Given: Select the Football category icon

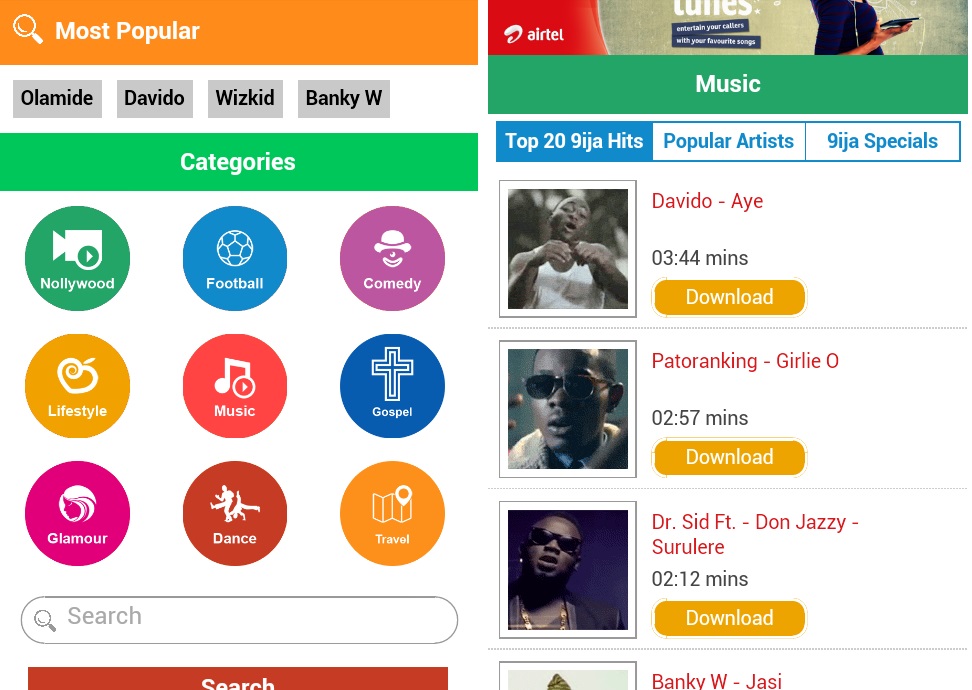Looking at the screenshot, I should coord(235,258).
